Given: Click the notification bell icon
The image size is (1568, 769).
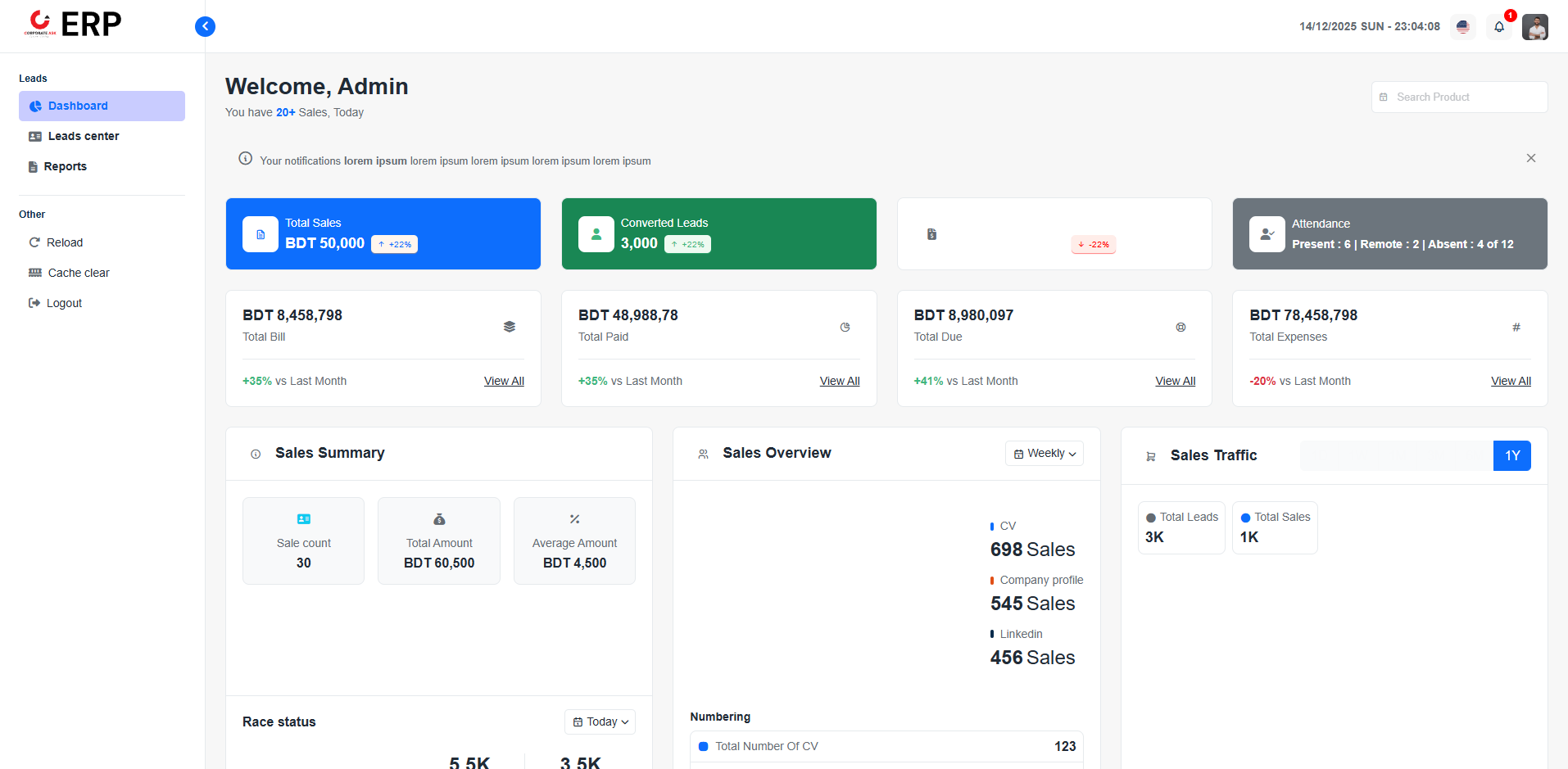Looking at the screenshot, I should pyautogui.click(x=1498, y=27).
